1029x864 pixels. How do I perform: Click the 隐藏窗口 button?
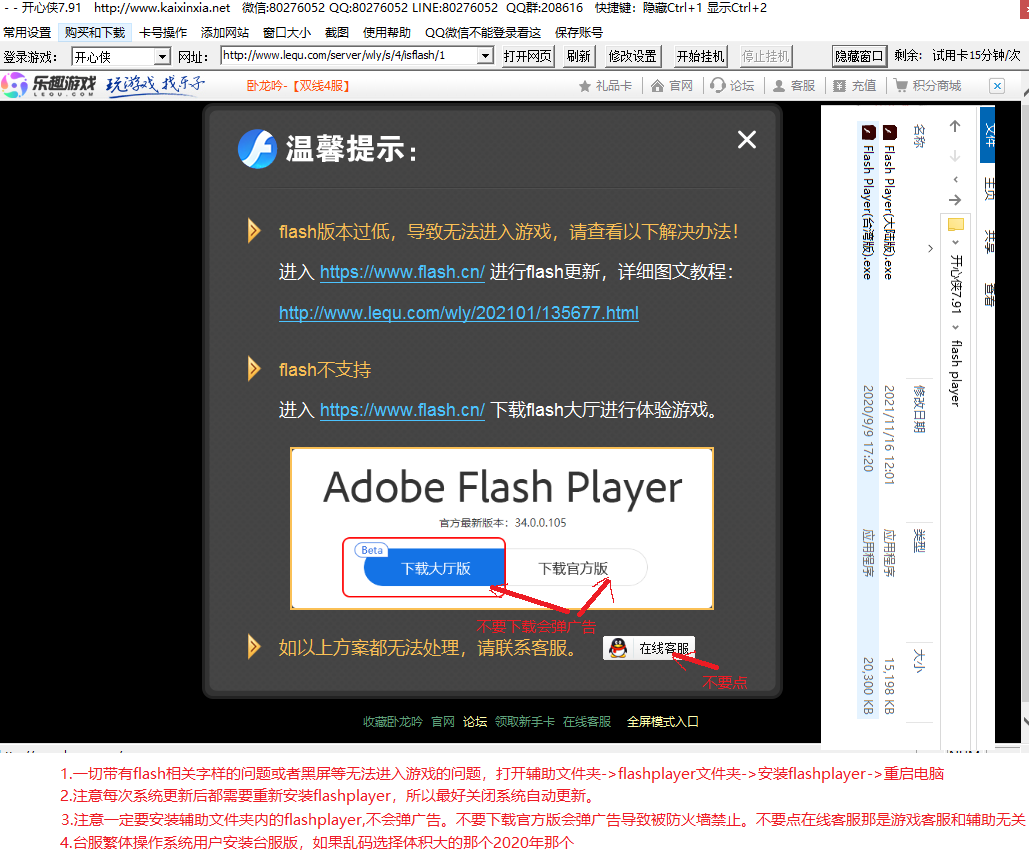[x=859, y=56]
